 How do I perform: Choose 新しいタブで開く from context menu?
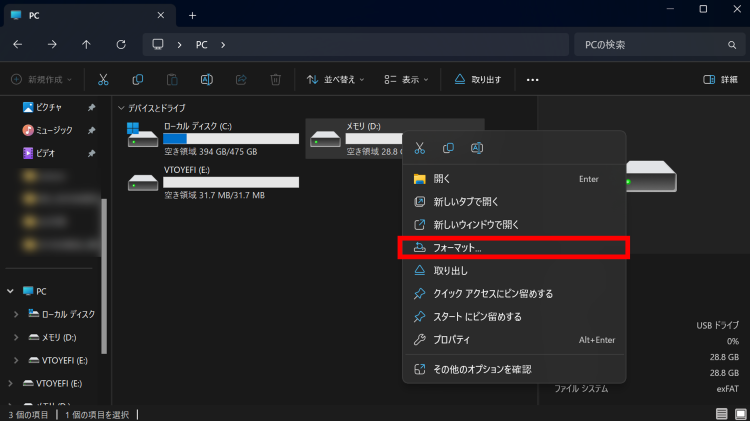click(514, 202)
